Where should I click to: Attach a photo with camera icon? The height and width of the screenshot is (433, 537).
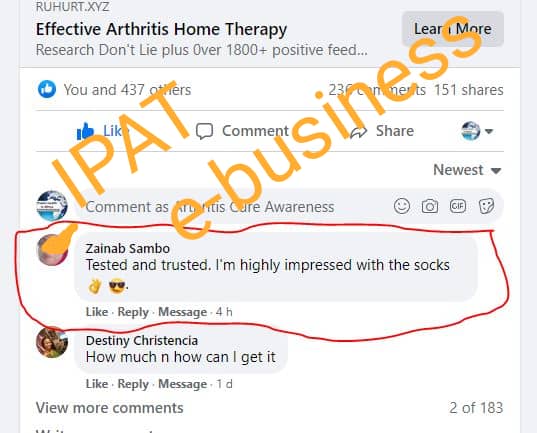pyautogui.click(x=430, y=206)
